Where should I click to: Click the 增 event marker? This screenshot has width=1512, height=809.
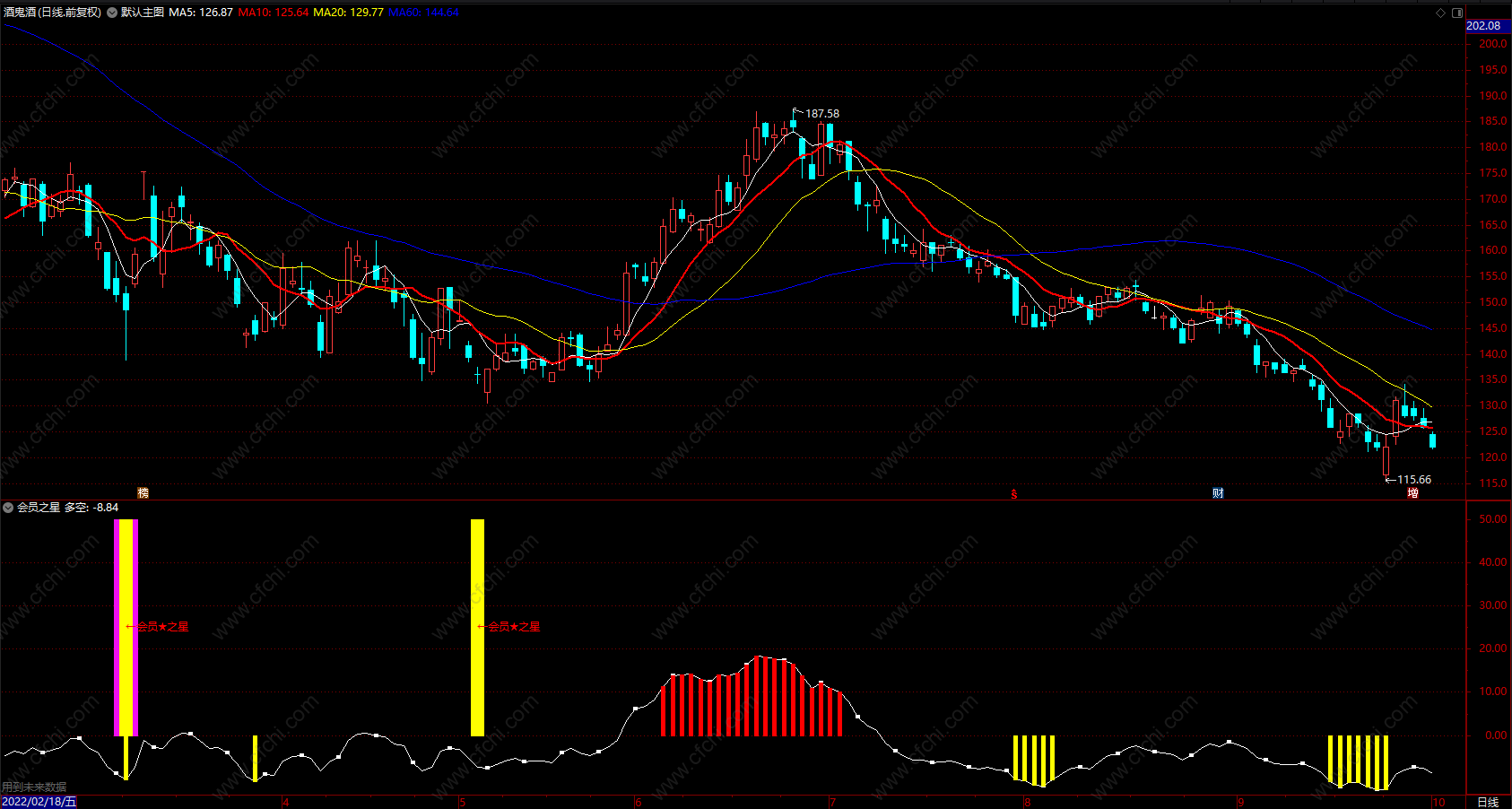[1413, 492]
